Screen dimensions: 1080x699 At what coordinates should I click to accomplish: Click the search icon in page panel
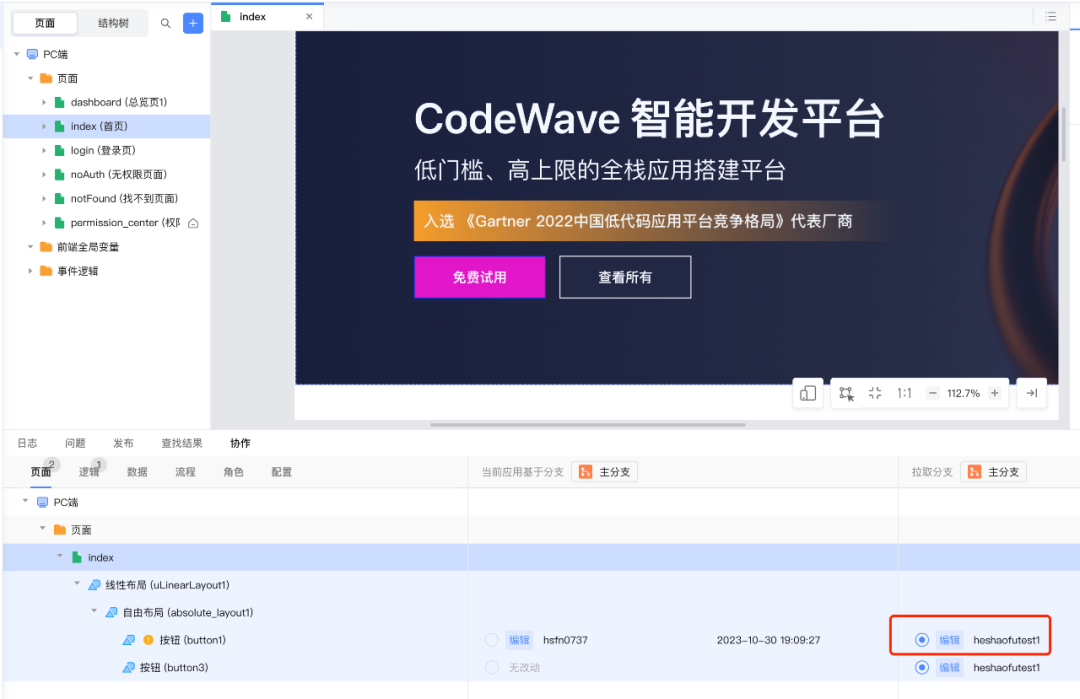165,23
